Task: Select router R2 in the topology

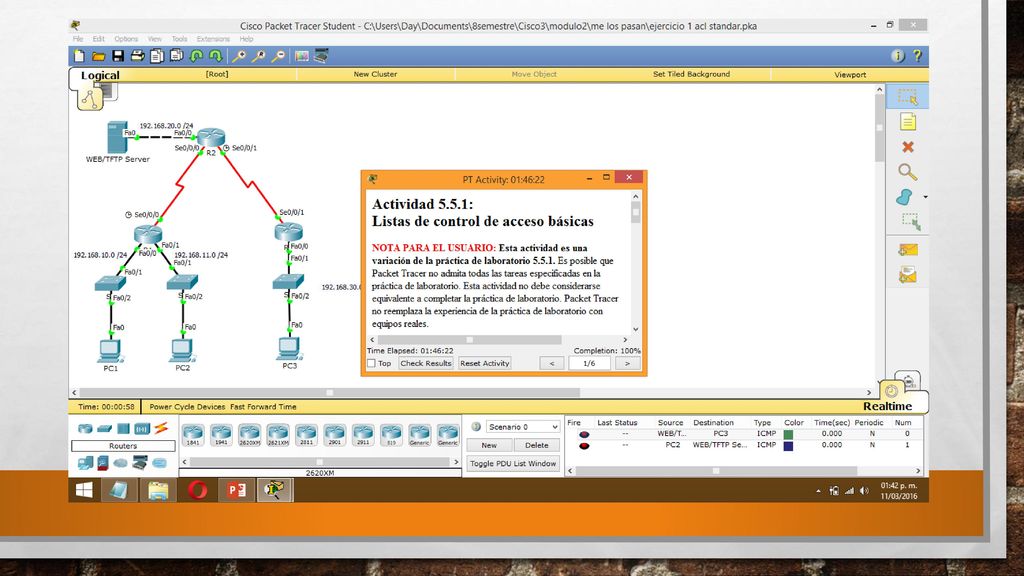Action: point(211,138)
